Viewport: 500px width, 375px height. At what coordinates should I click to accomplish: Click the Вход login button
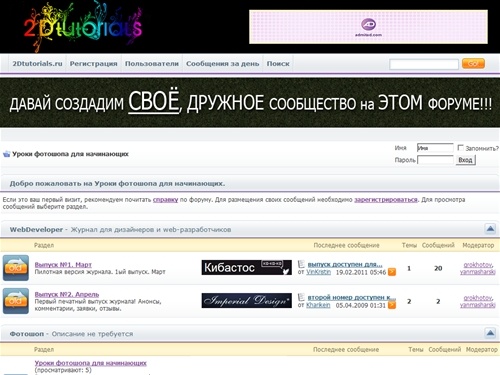point(465,160)
